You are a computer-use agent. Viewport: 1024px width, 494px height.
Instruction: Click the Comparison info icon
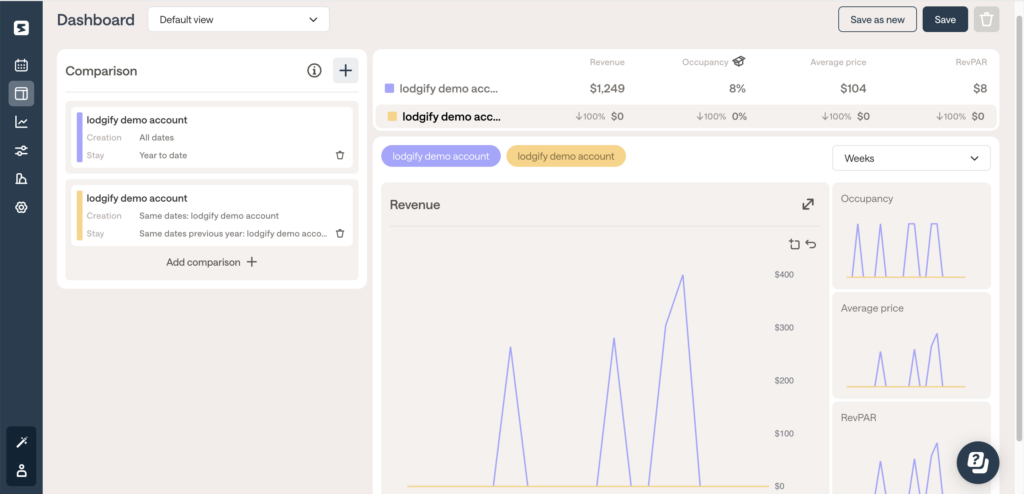314,71
